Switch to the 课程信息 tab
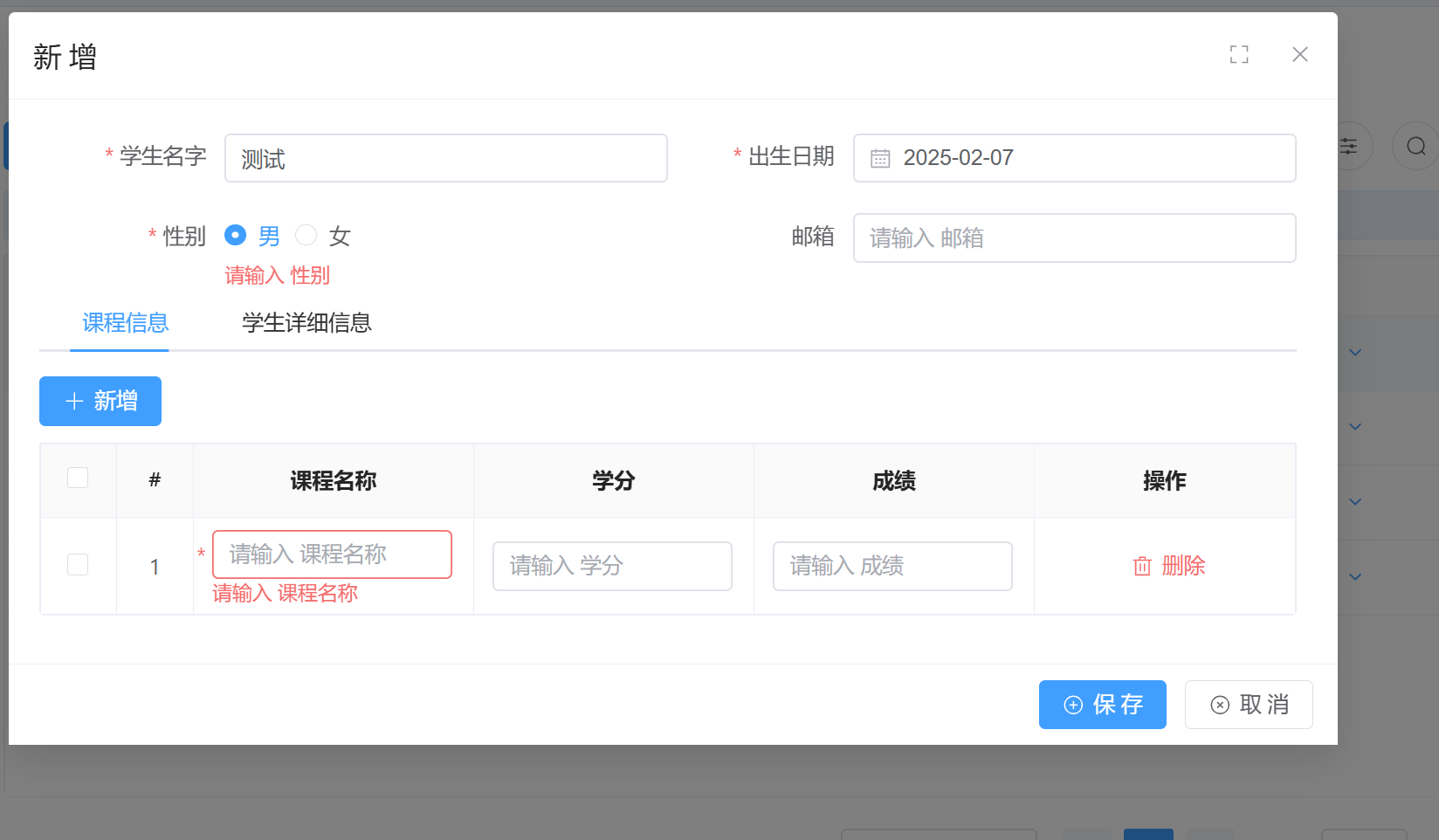 click(125, 323)
